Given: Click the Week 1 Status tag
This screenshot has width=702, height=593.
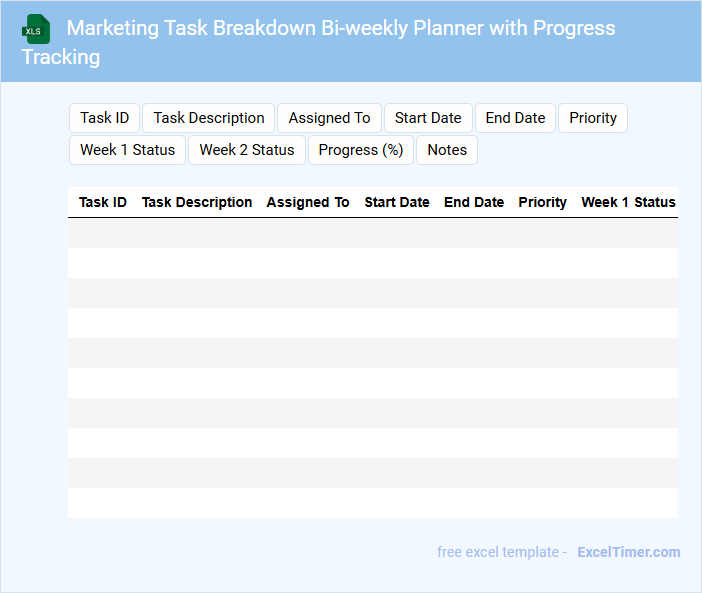Looking at the screenshot, I should pos(127,150).
